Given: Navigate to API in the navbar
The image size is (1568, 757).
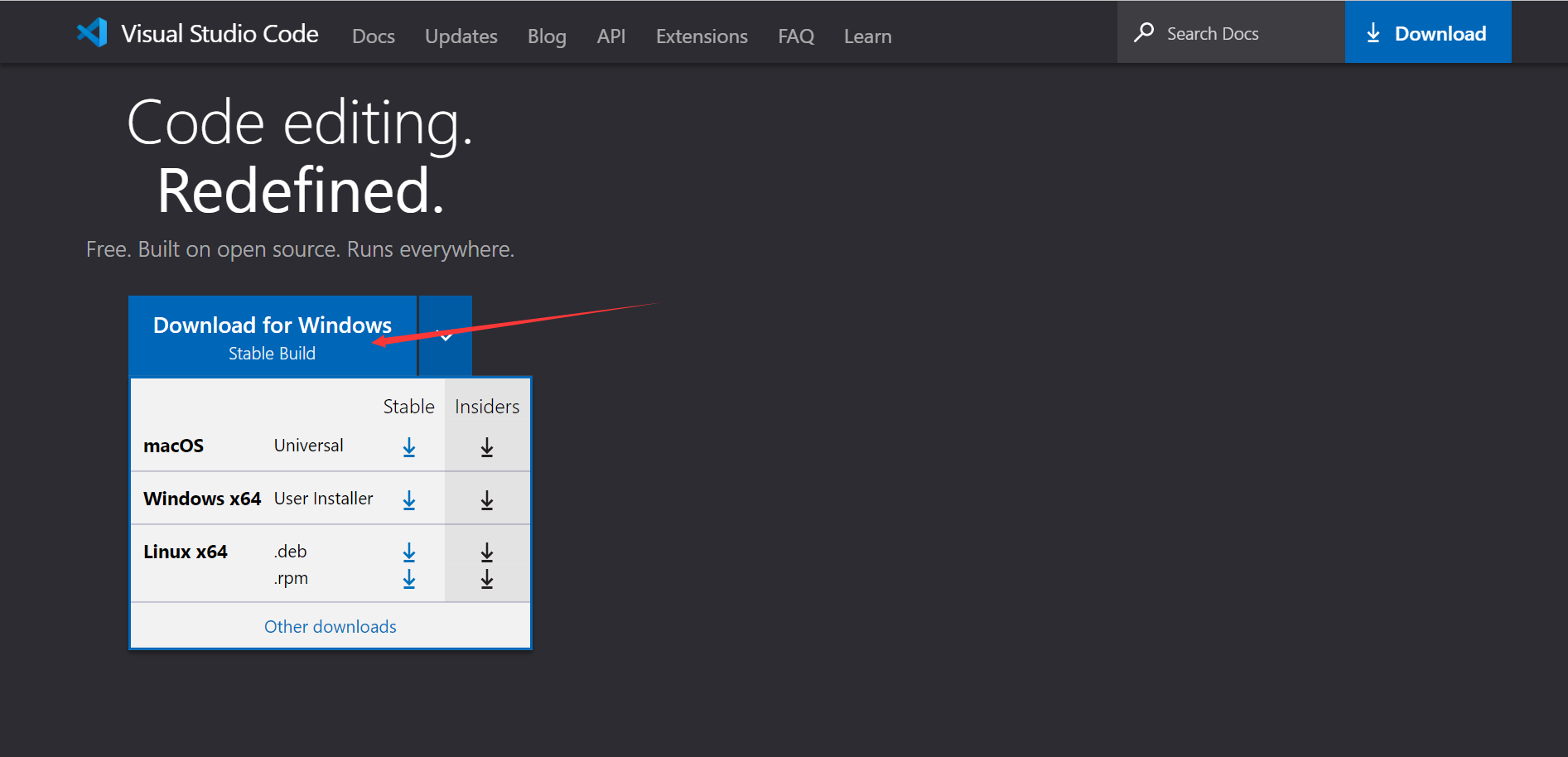Looking at the screenshot, I should (x=611, y=36).
